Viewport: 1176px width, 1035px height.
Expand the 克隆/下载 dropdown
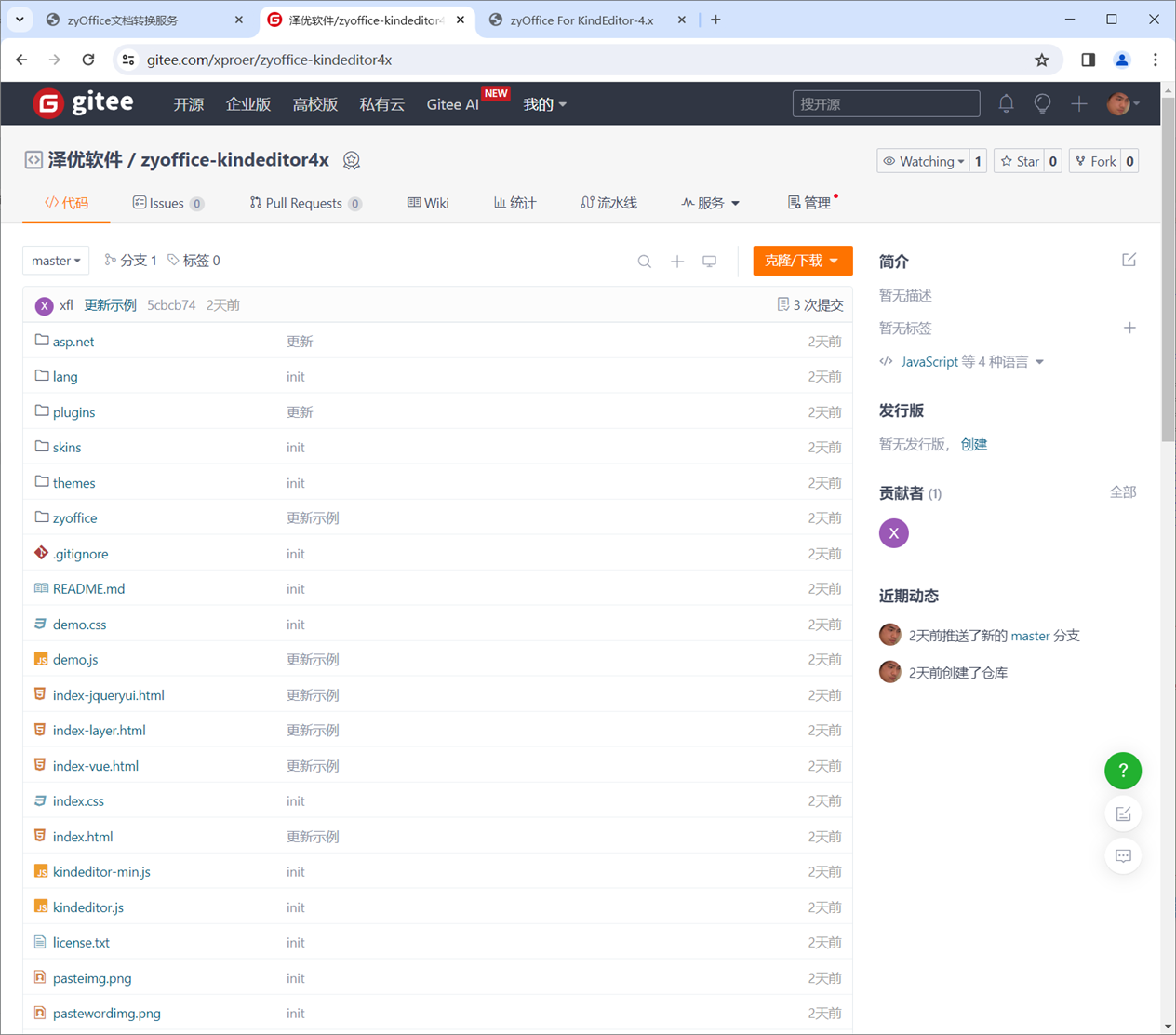tap(802, 261)
